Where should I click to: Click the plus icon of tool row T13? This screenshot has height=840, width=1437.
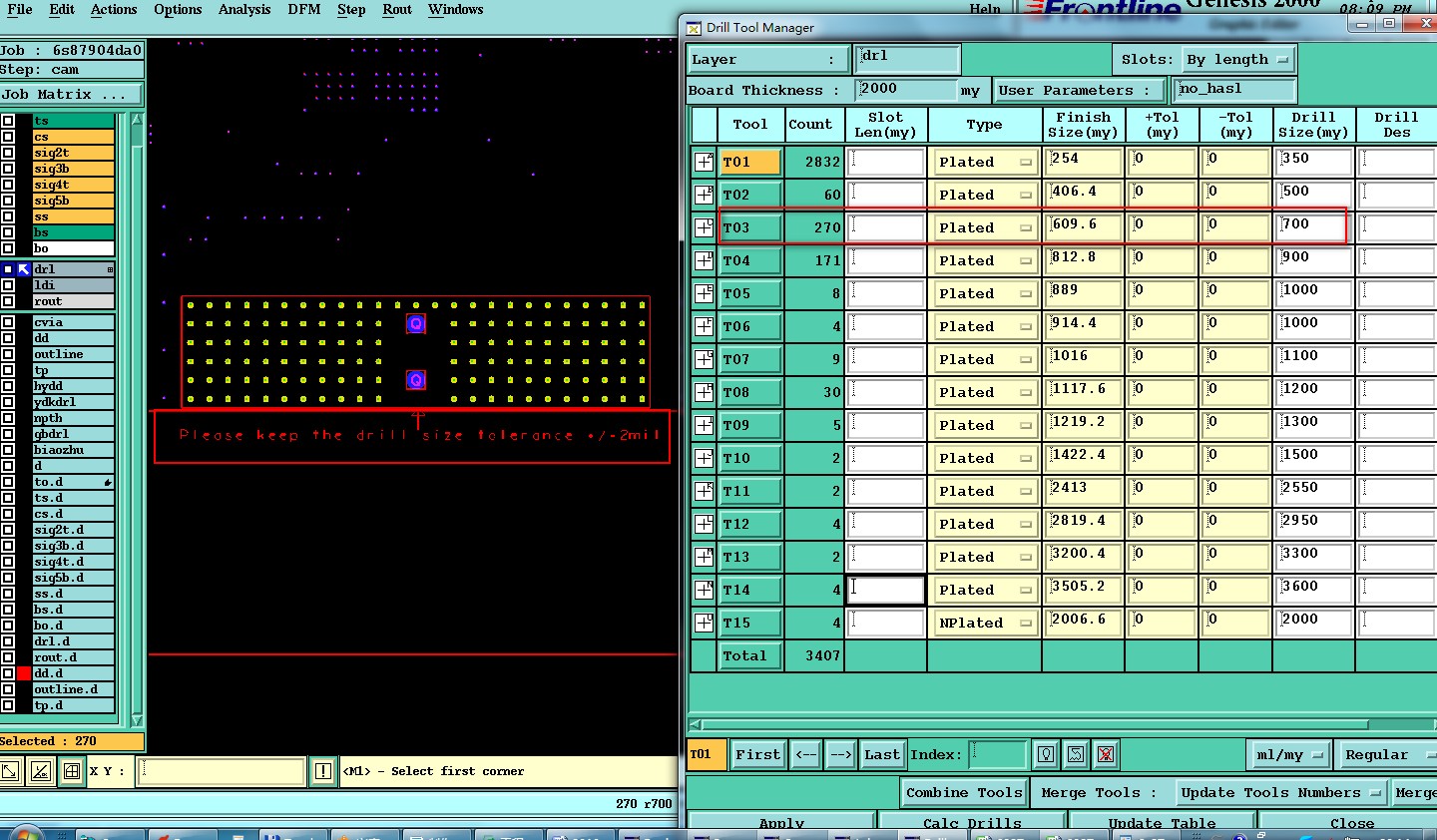[x=704, y=557]
